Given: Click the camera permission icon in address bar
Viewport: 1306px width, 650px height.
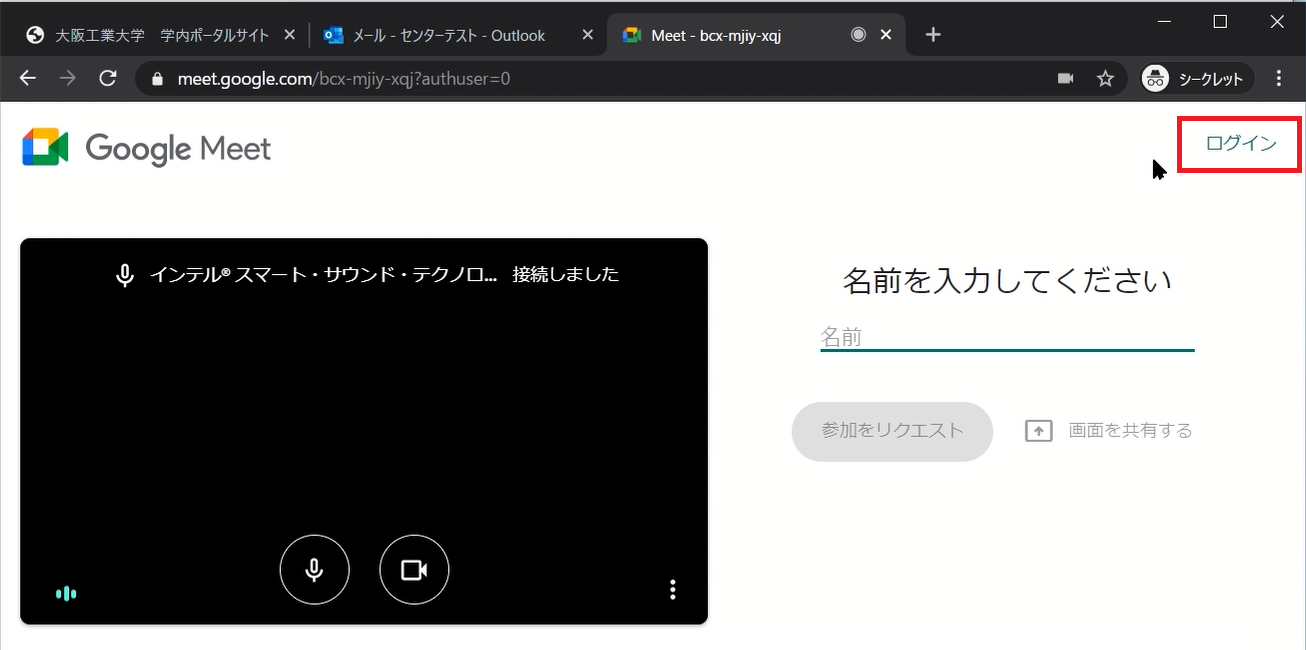Looking at the screenshot, I should [x=1066, y=78].
